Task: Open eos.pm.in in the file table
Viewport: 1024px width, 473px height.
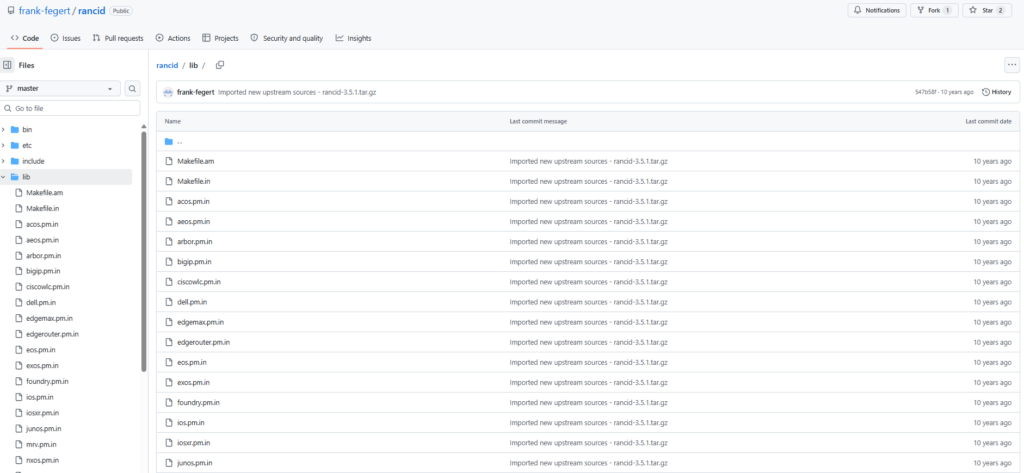Action: [191, 362]
